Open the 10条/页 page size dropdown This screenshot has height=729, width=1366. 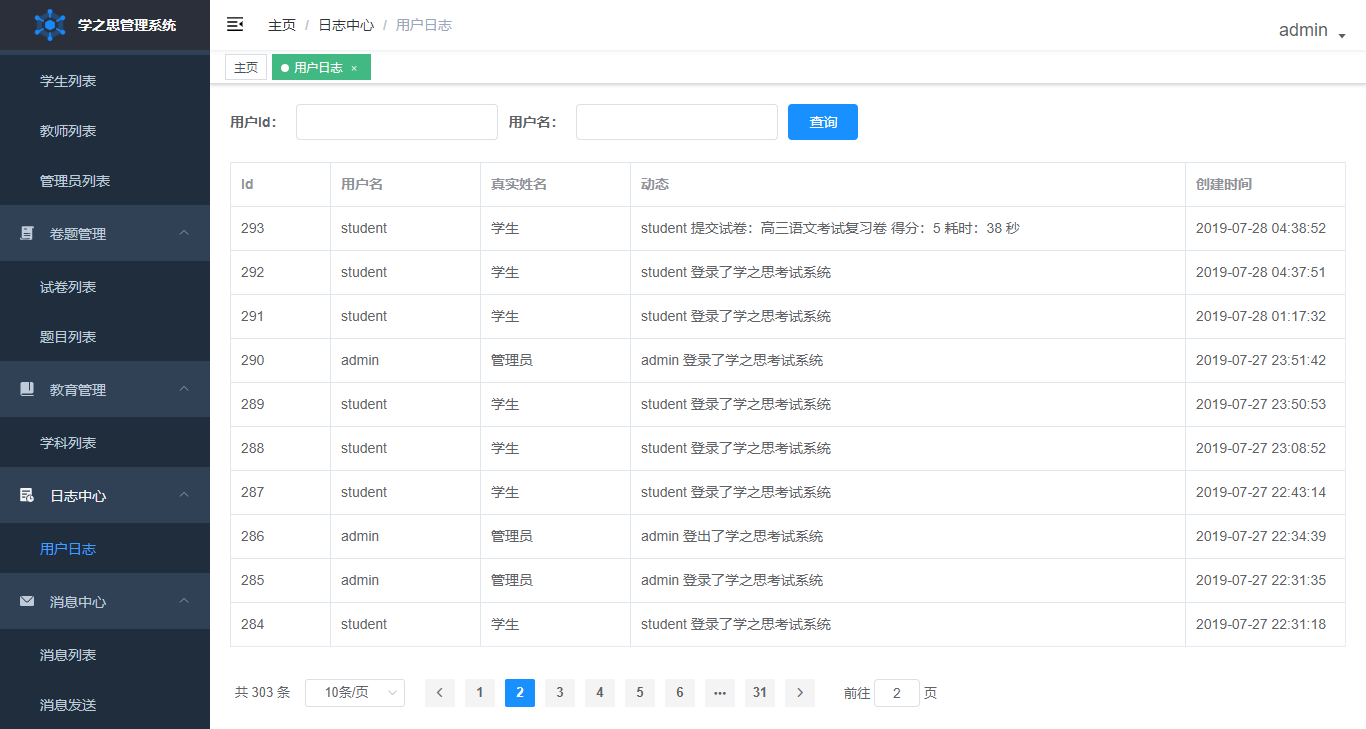pyautogui.click(x=354, y=693)
